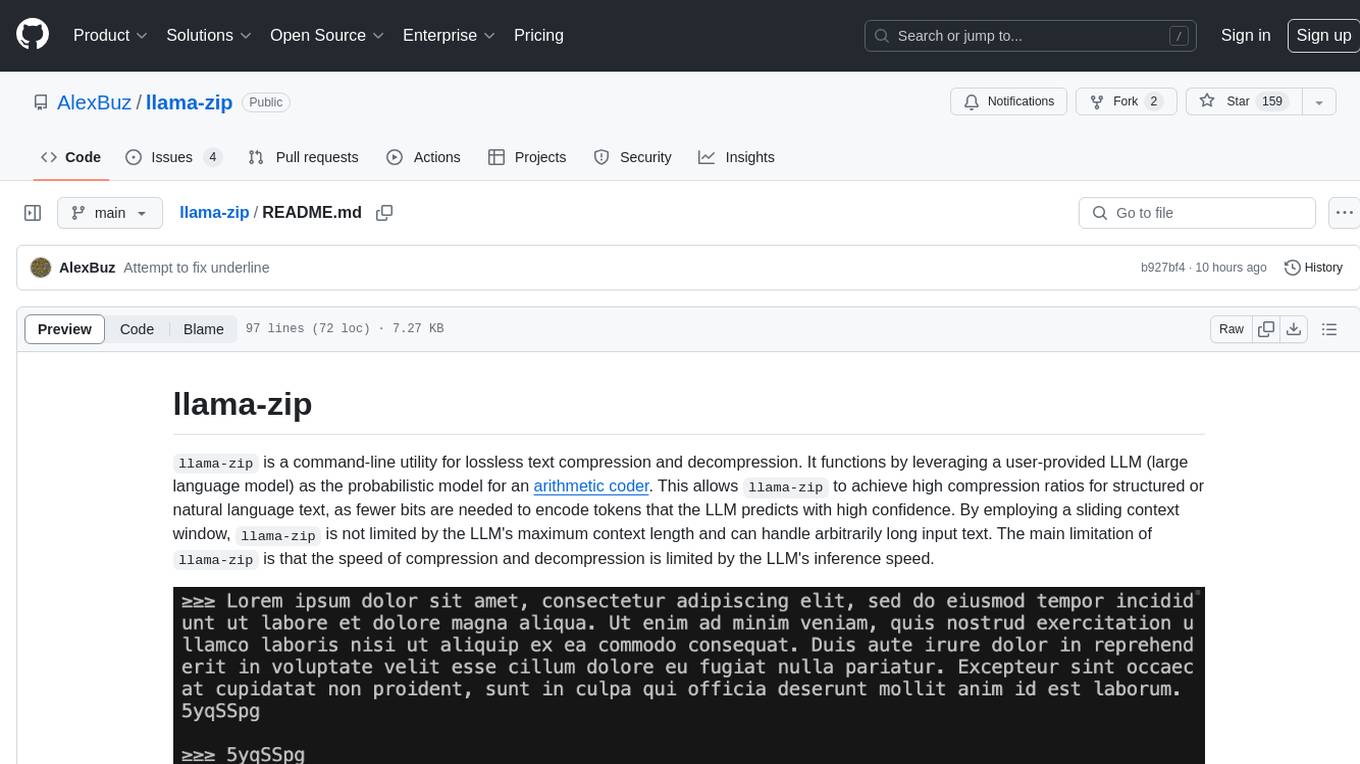Follow the arithmetic coder link

pos(592,486)
